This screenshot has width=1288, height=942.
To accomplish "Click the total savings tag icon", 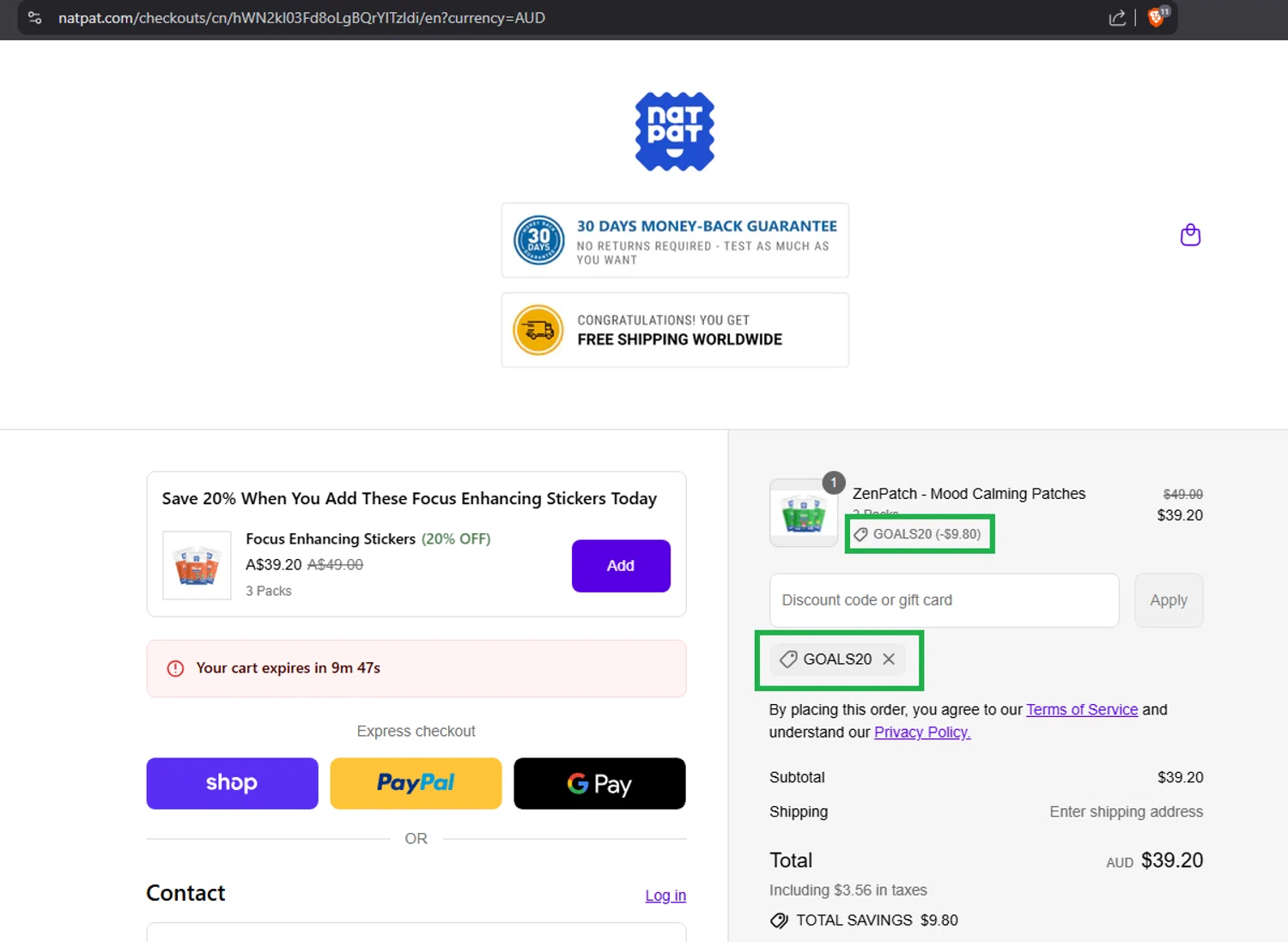I will click(x=779, y=921).
